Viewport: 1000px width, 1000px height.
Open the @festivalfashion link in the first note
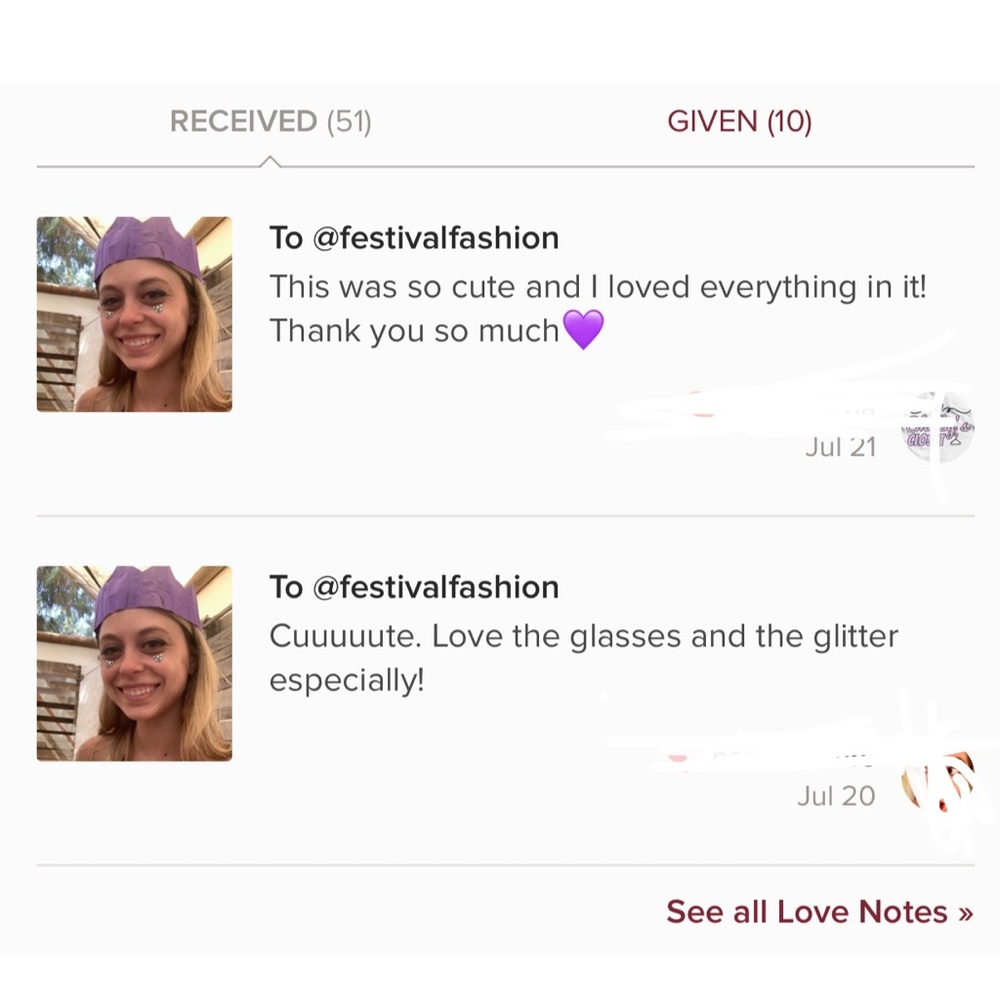coord(436,238)
